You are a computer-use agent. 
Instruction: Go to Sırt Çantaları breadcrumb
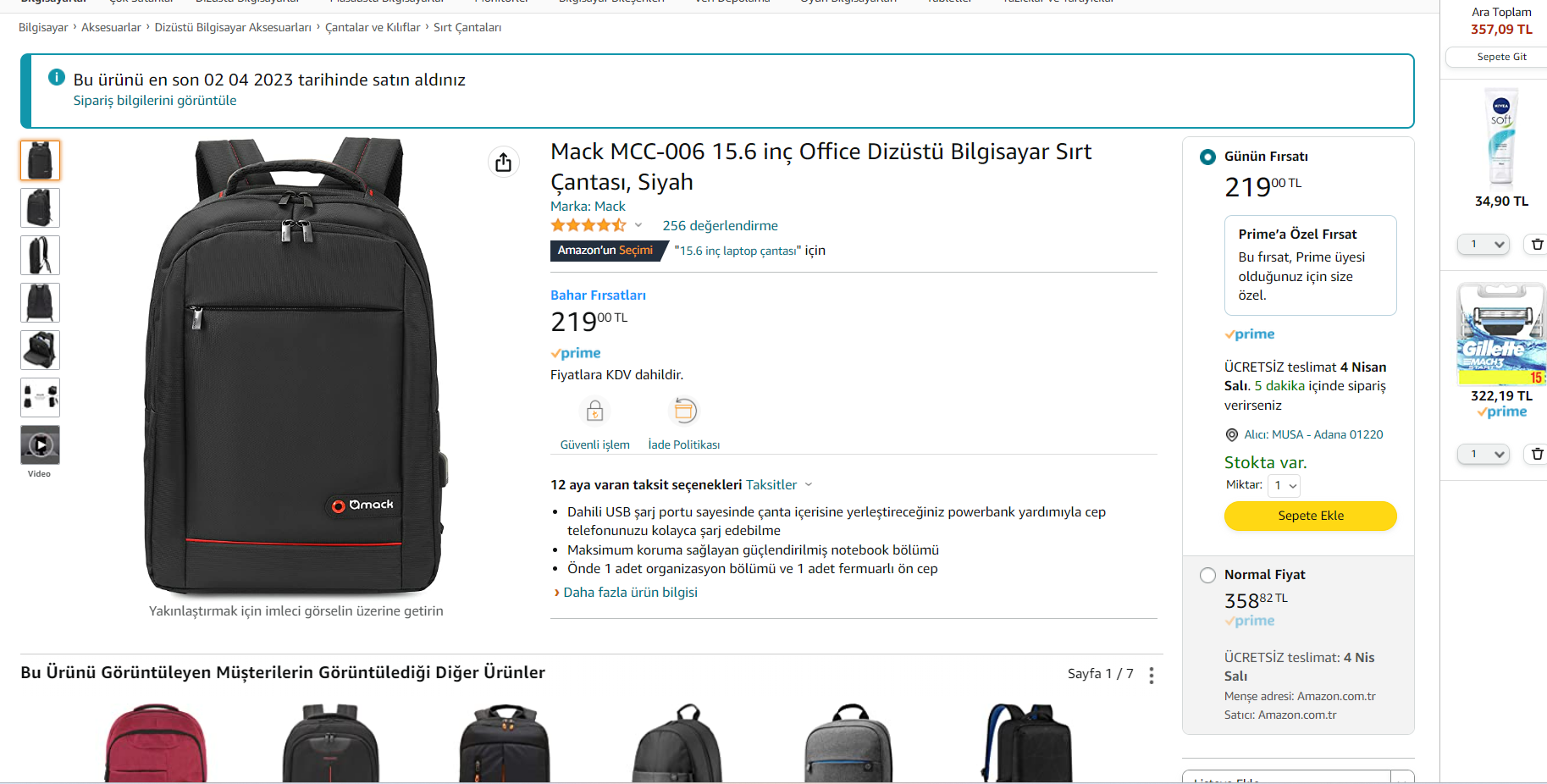[x=467, y=27]
